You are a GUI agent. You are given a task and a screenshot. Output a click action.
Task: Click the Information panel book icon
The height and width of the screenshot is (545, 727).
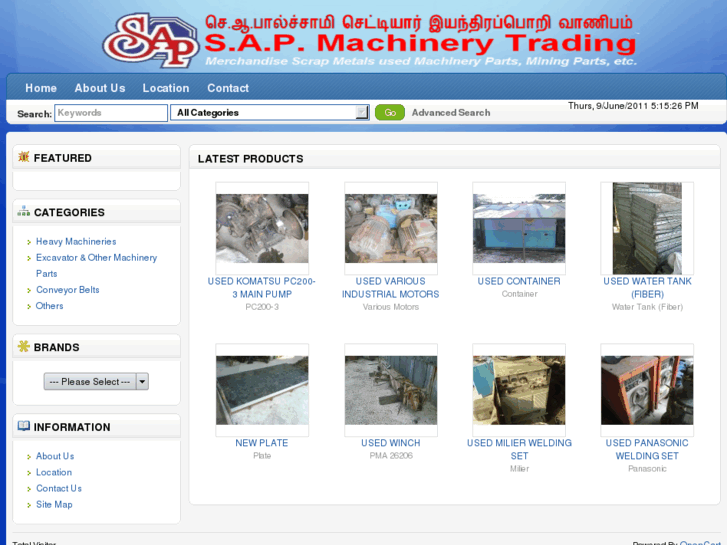[24, 426]
